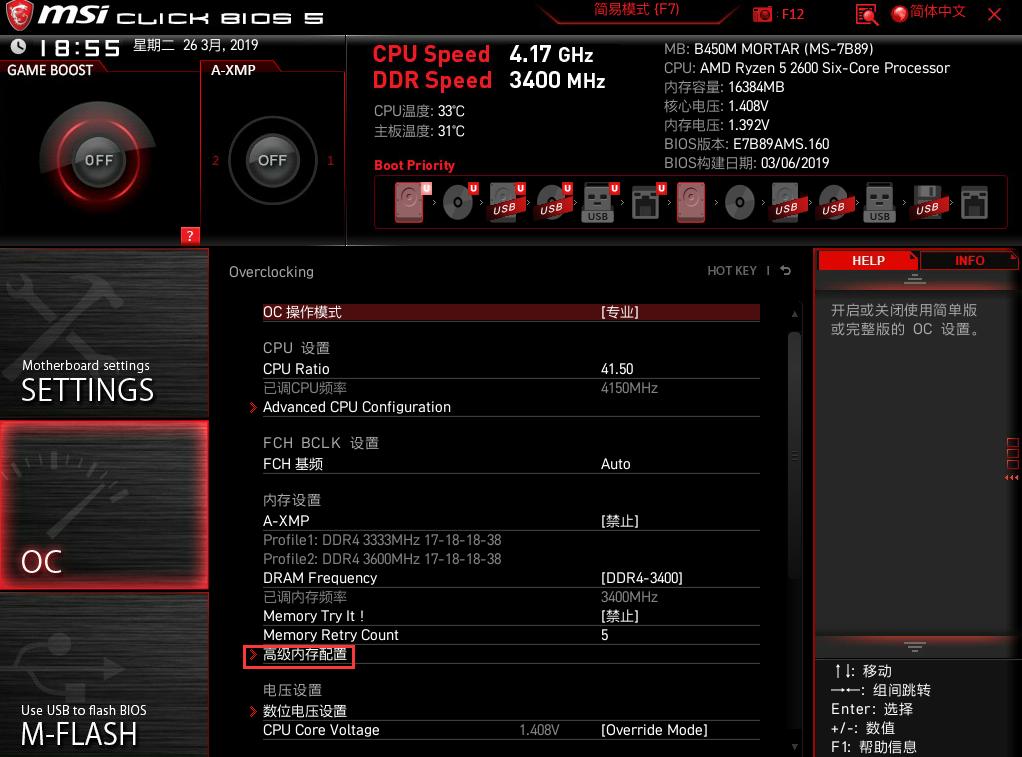Select A-XMP profile number 2
The height and width of the screenshot is (757, 1022).
pos(215,160)
